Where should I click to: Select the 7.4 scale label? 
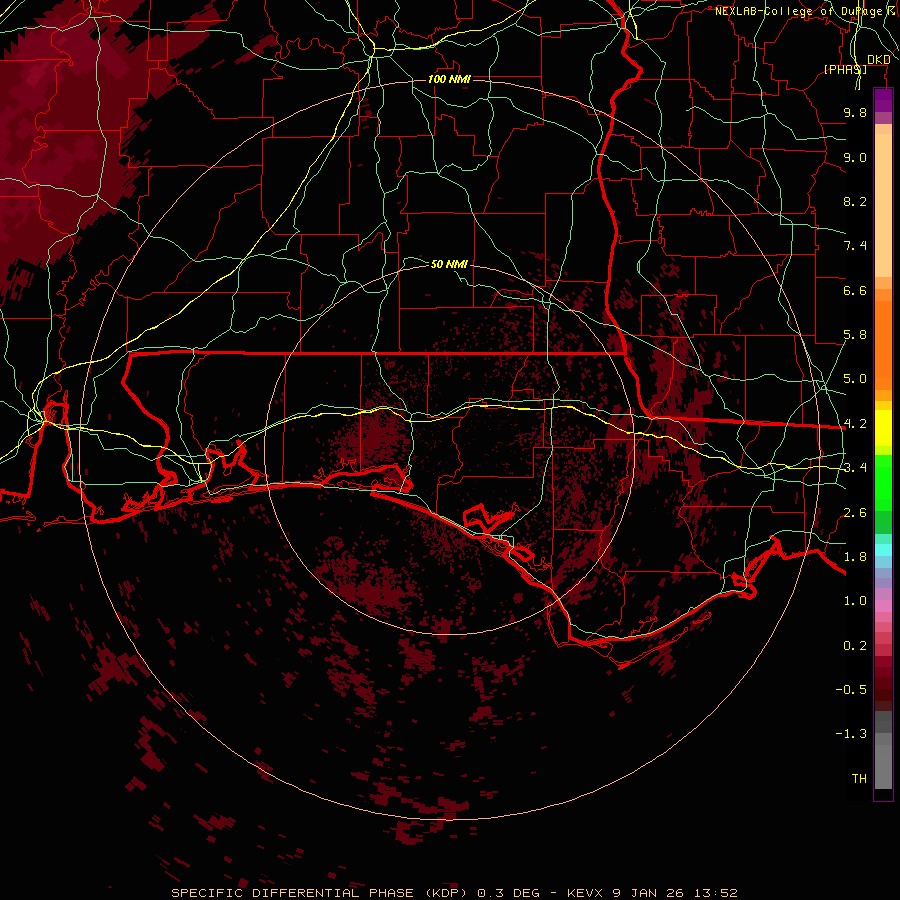[855, 246]
